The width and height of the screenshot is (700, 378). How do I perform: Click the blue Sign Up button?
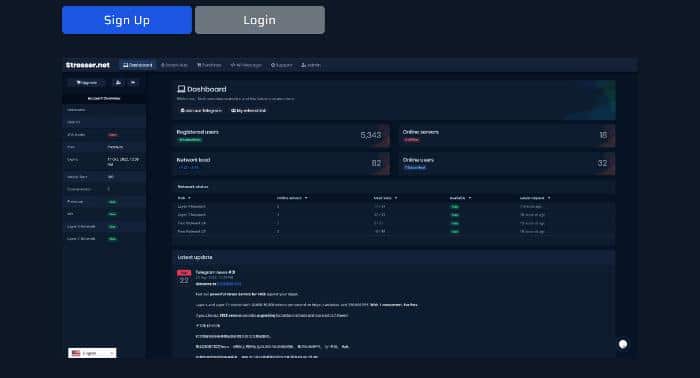click(x=127, y=20)
